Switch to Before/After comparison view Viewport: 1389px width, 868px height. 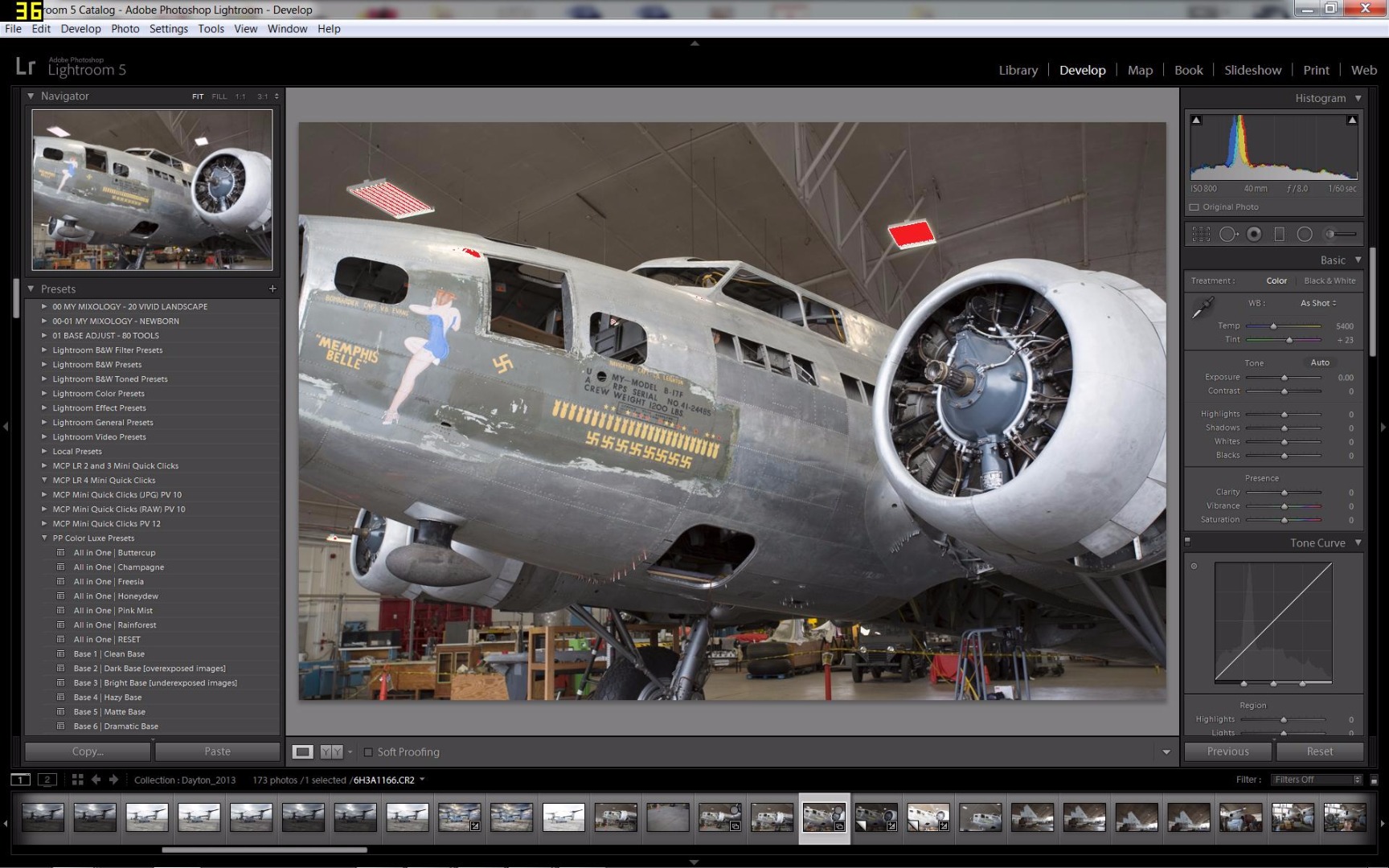(331, 752)
